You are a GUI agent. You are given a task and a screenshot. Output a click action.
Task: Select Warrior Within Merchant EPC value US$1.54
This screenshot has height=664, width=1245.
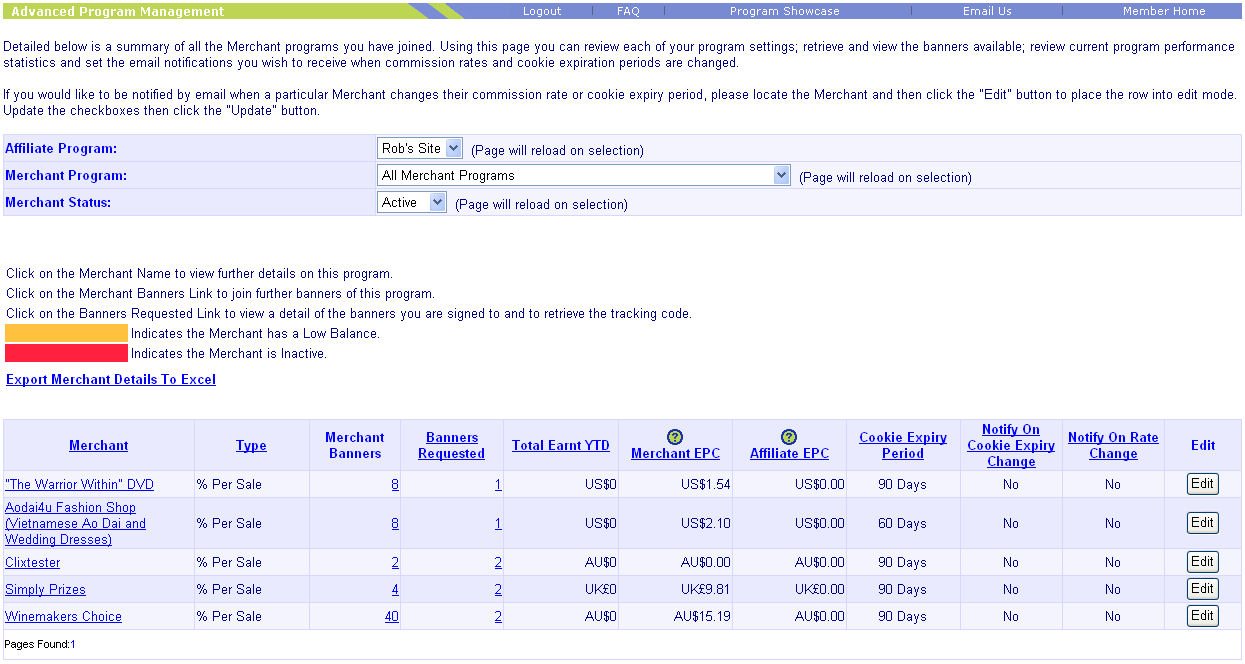pos(706,484)
